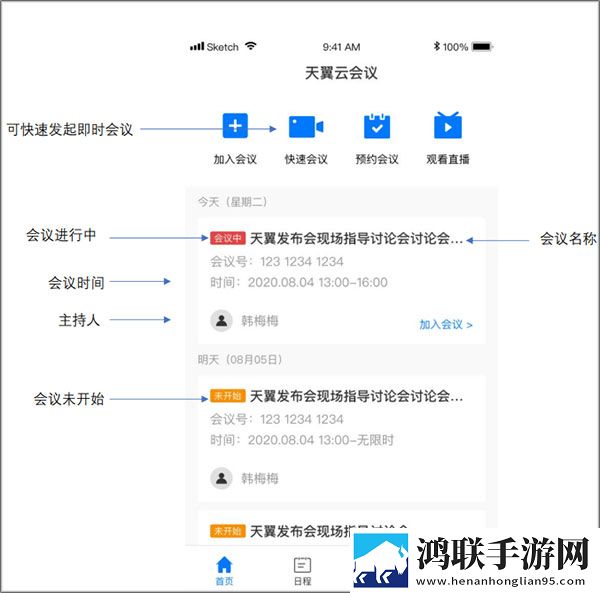Viewport: 600px width, 593px height.
Task: Tap the TV Watch Live icon
Action: [x=448, y=125]
